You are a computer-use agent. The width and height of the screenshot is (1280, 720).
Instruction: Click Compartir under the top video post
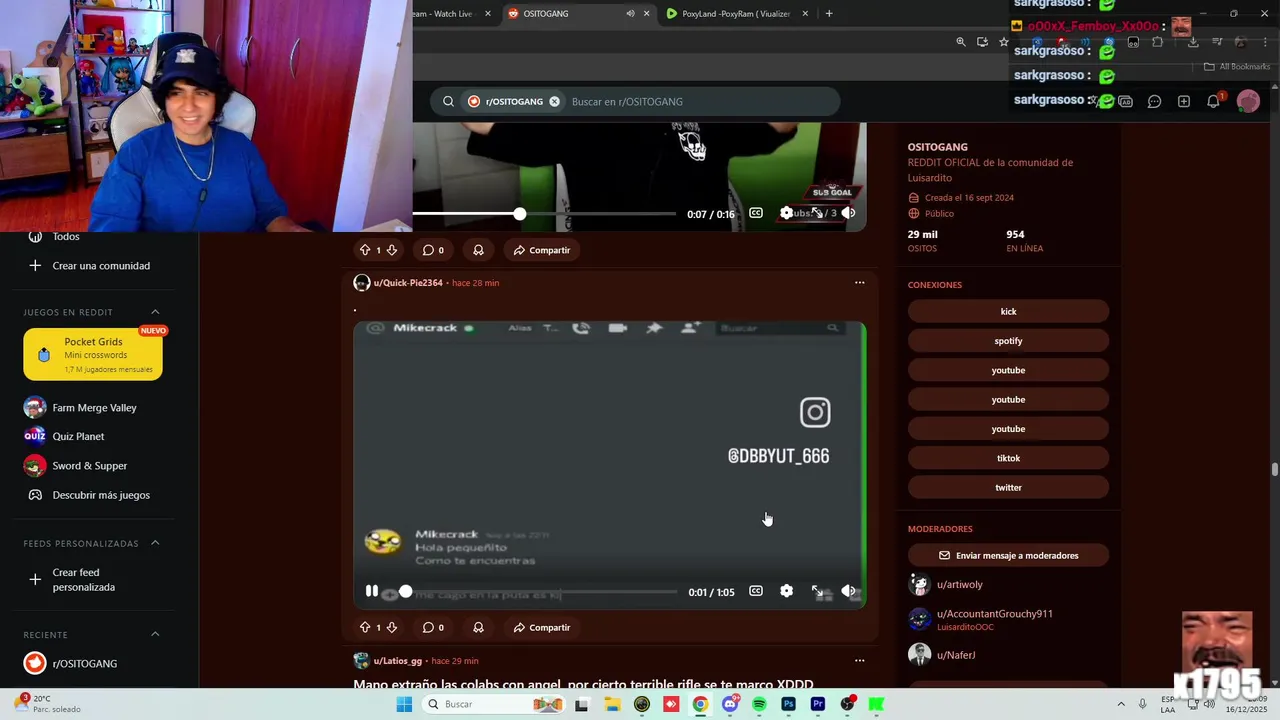pos(542,250)
